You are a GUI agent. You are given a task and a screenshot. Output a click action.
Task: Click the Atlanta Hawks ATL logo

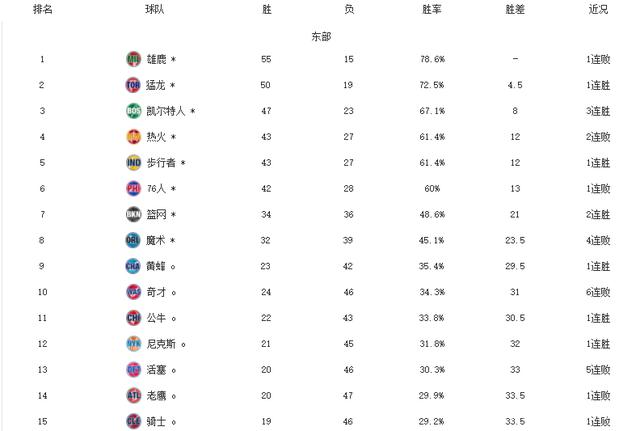point(133,395)
